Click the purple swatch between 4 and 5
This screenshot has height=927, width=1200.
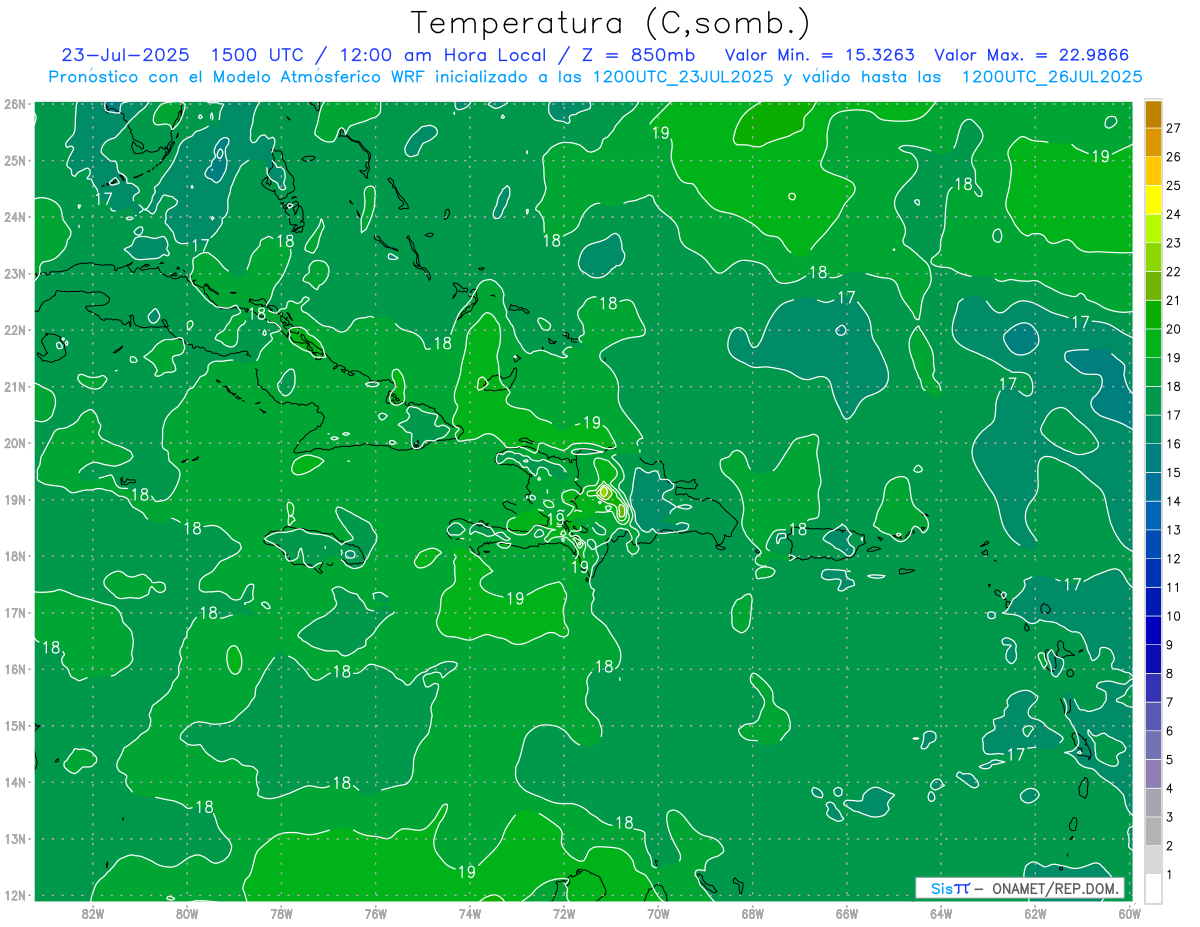coord(1153,773)
